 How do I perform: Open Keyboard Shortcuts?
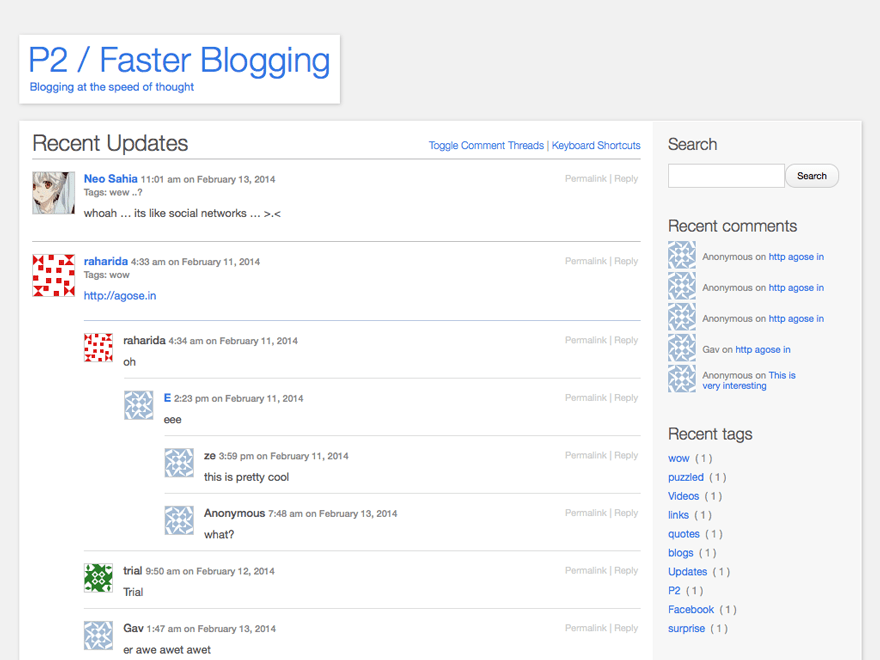(x=596, y=145)
